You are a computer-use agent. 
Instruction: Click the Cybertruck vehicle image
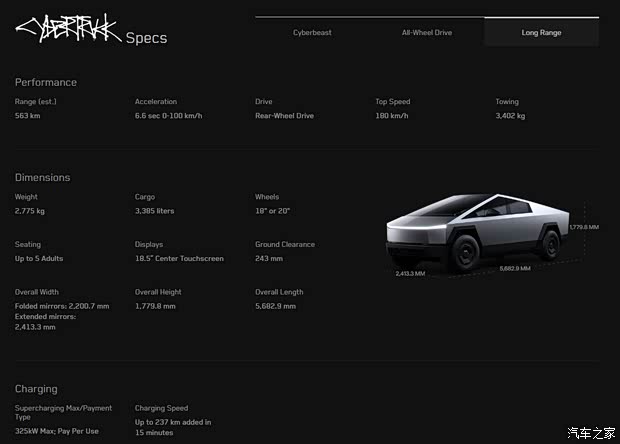(x=475, y=235)
